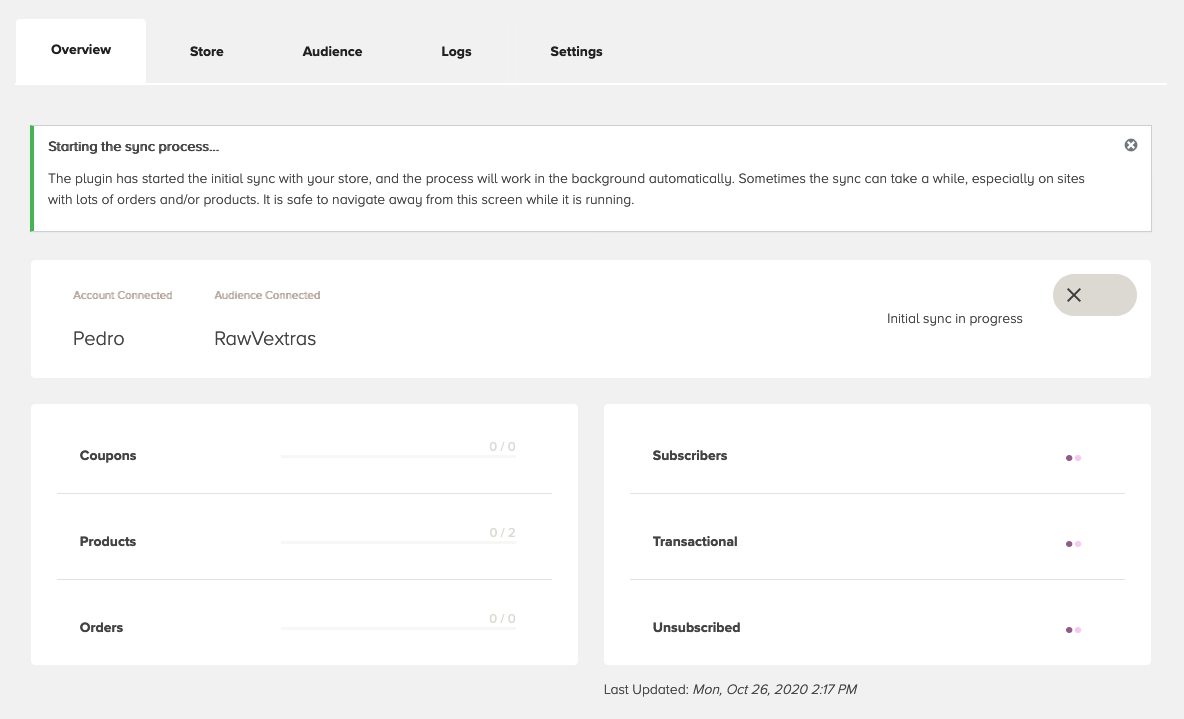This screenshot has width=1184, height=719.
Task: Click the Unsubscribed loading dots indicator
Action: pos(1073,630)
